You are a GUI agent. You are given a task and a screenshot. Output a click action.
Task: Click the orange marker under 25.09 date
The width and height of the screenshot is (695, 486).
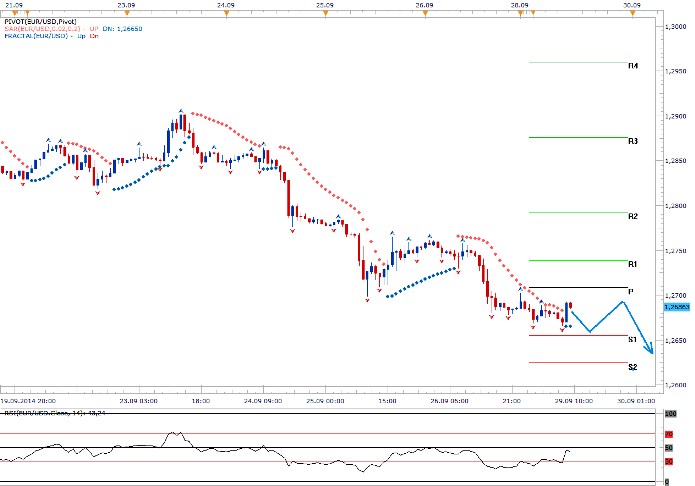[x=322, y=11]
